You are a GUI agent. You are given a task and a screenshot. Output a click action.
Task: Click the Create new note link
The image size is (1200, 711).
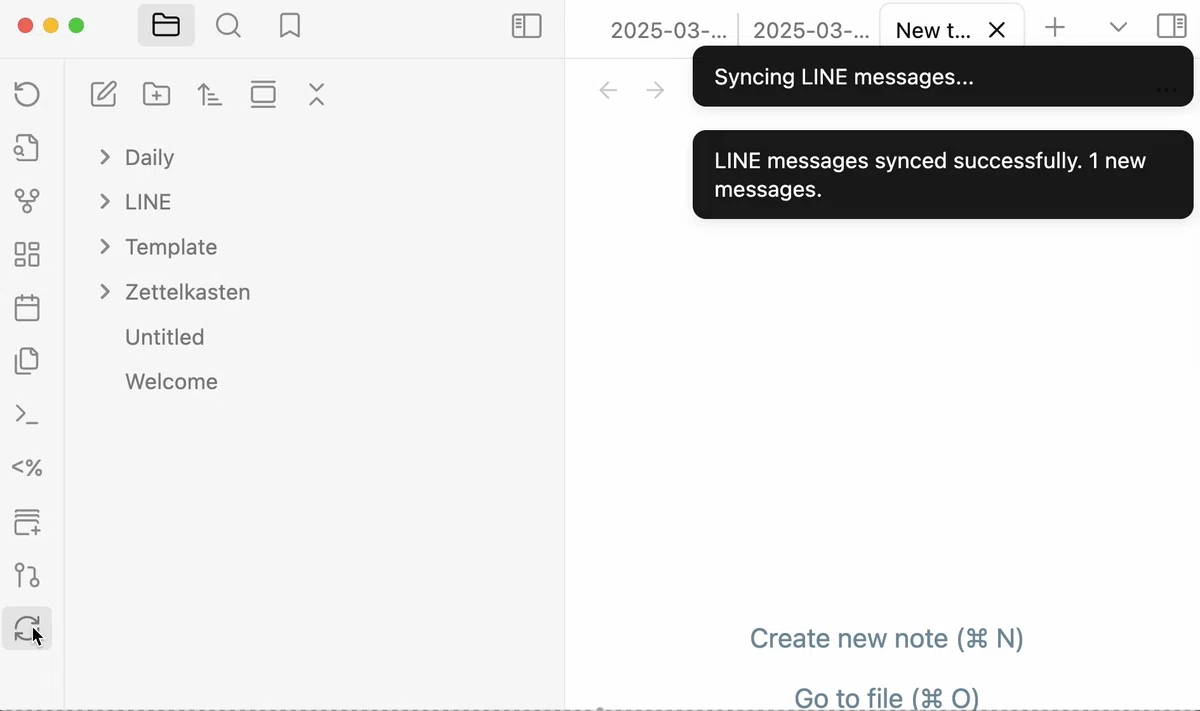(x=887, y=638)
